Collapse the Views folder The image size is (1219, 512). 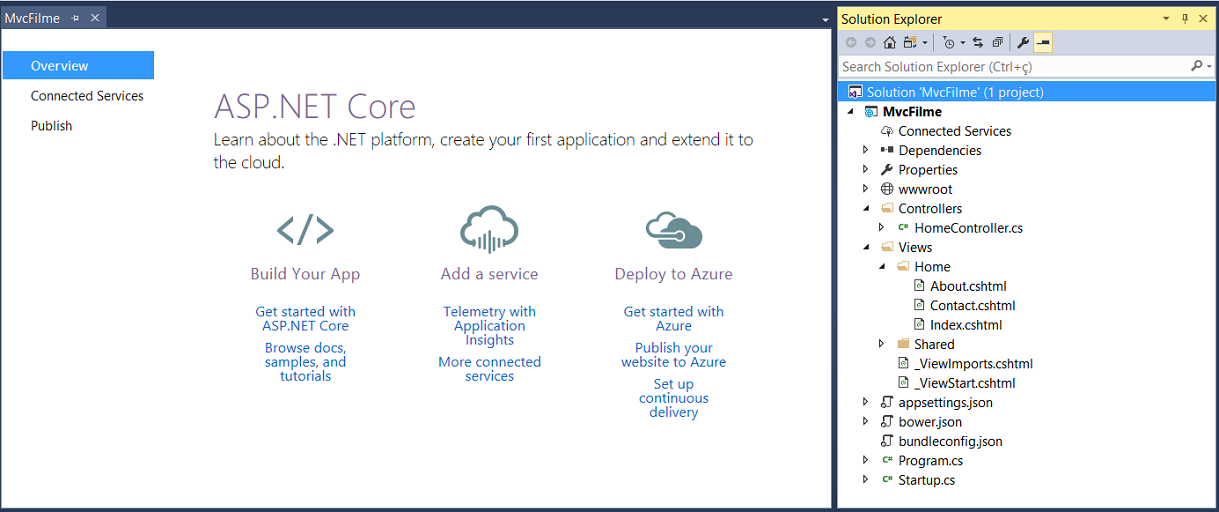pyautogui.click(x=866, y=247)
